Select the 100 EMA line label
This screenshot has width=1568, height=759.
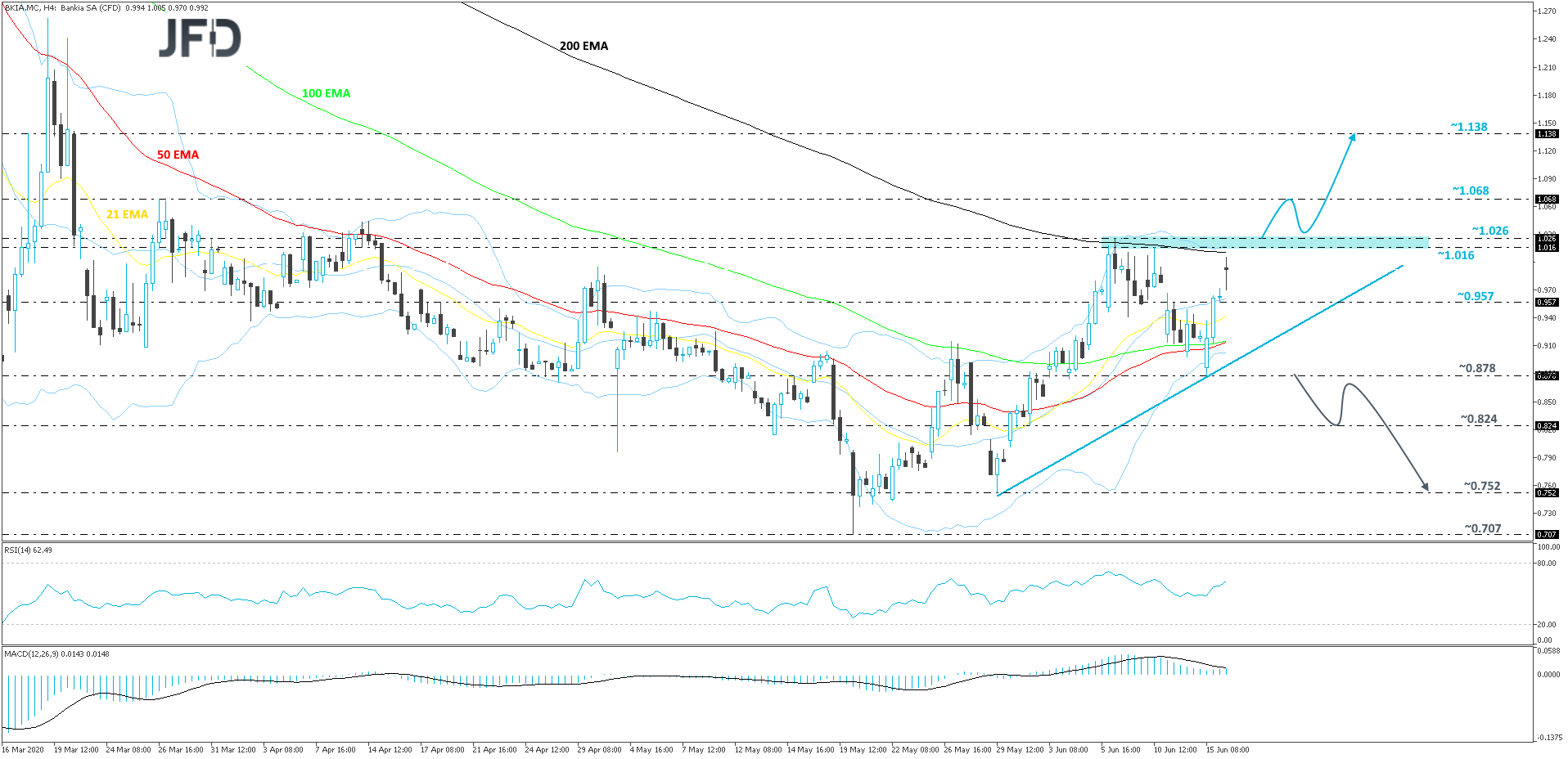(326, 93)
